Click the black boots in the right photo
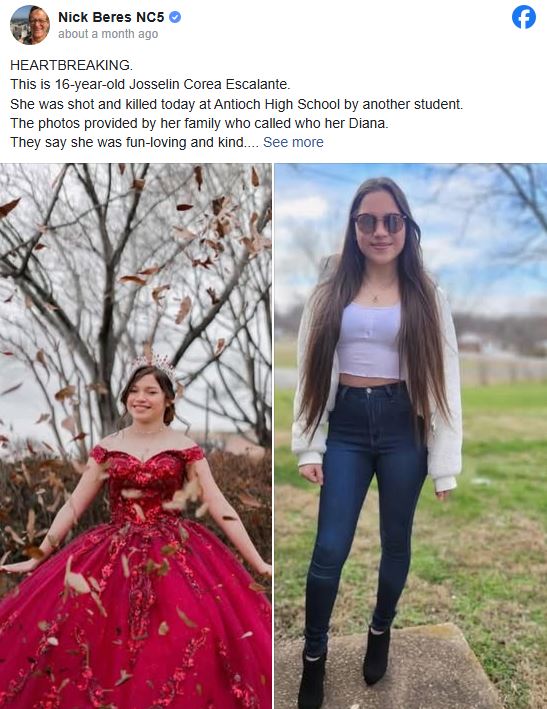The height and width of the screenshot is (709, 547). [344, 665]
